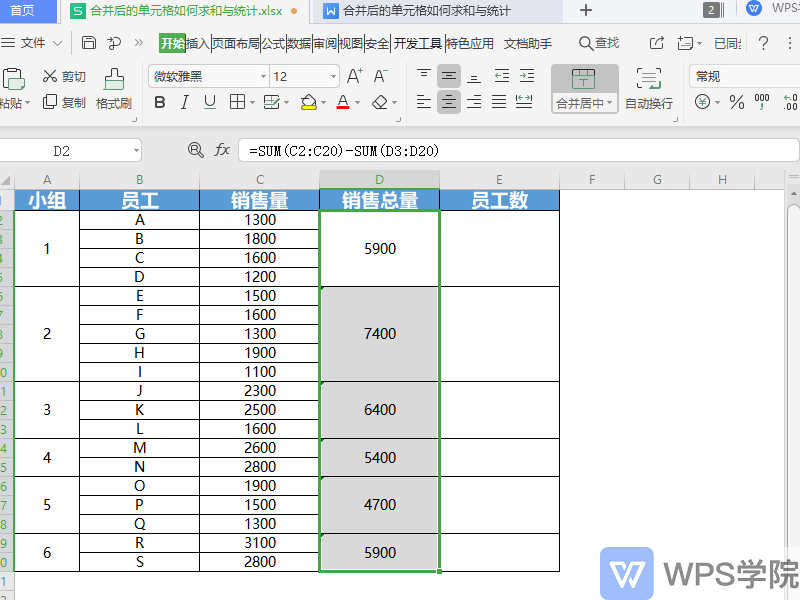
Task: Click the Borders icon
Action: tap(237, 103)
